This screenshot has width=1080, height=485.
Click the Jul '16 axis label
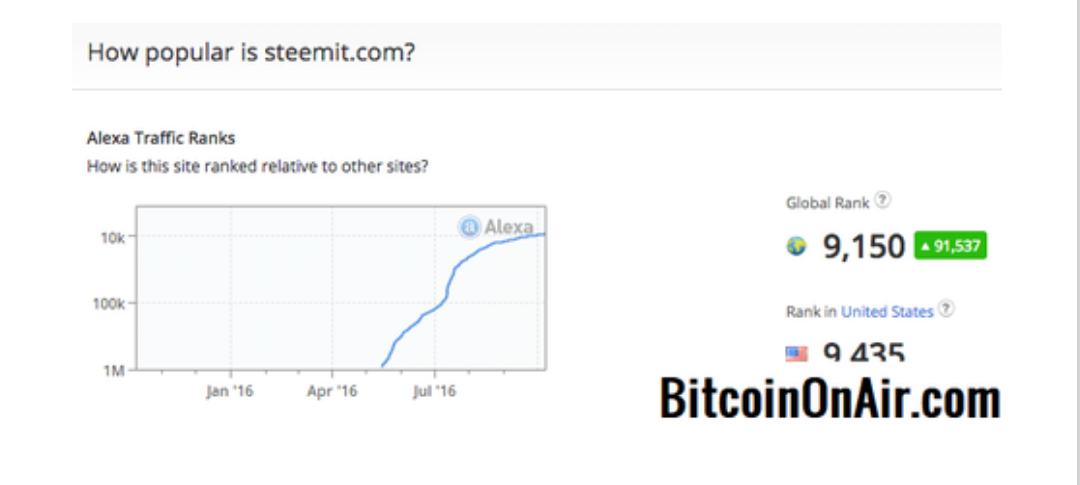coord(434,391)
